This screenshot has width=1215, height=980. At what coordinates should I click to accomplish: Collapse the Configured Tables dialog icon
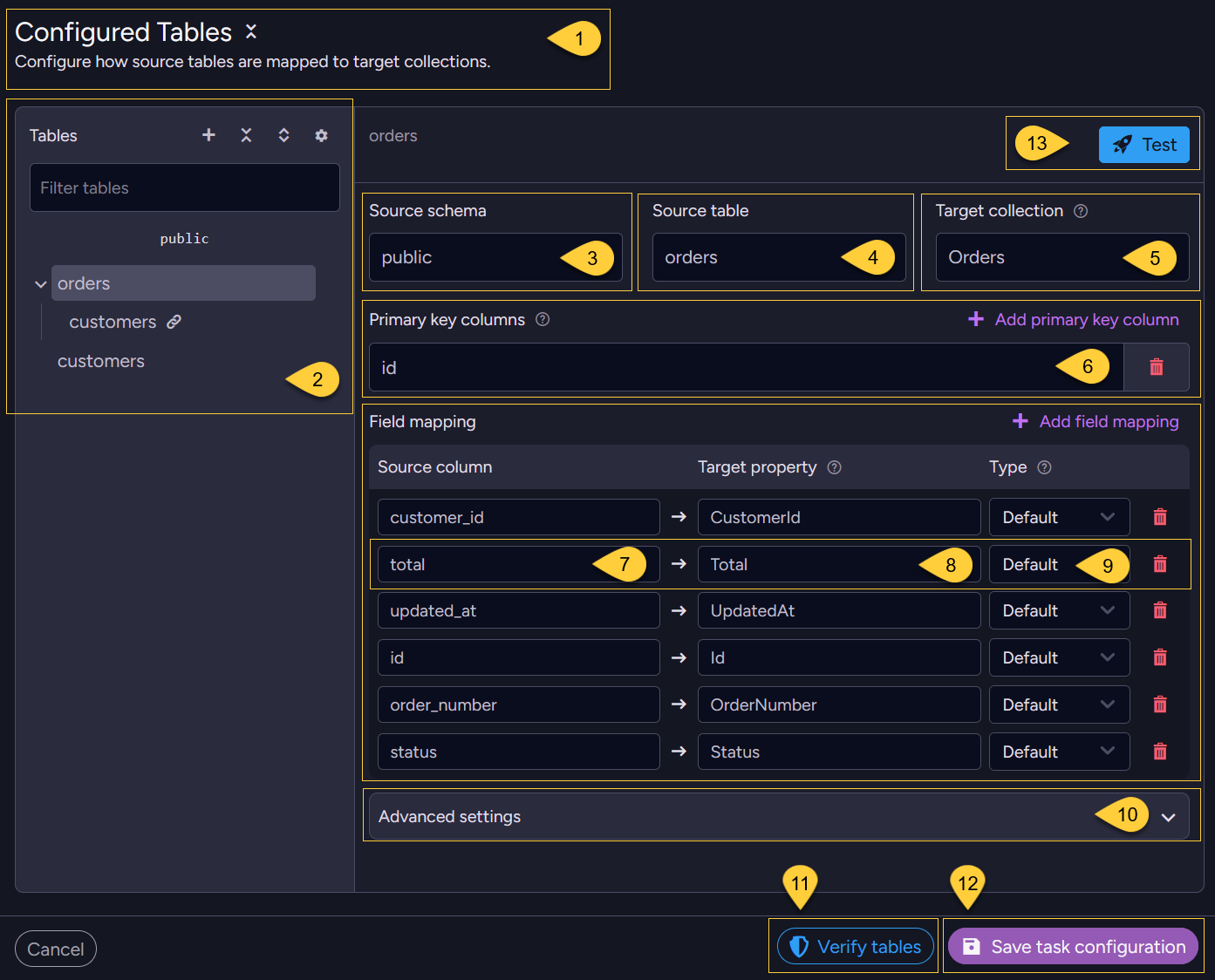tap(251, 31)
